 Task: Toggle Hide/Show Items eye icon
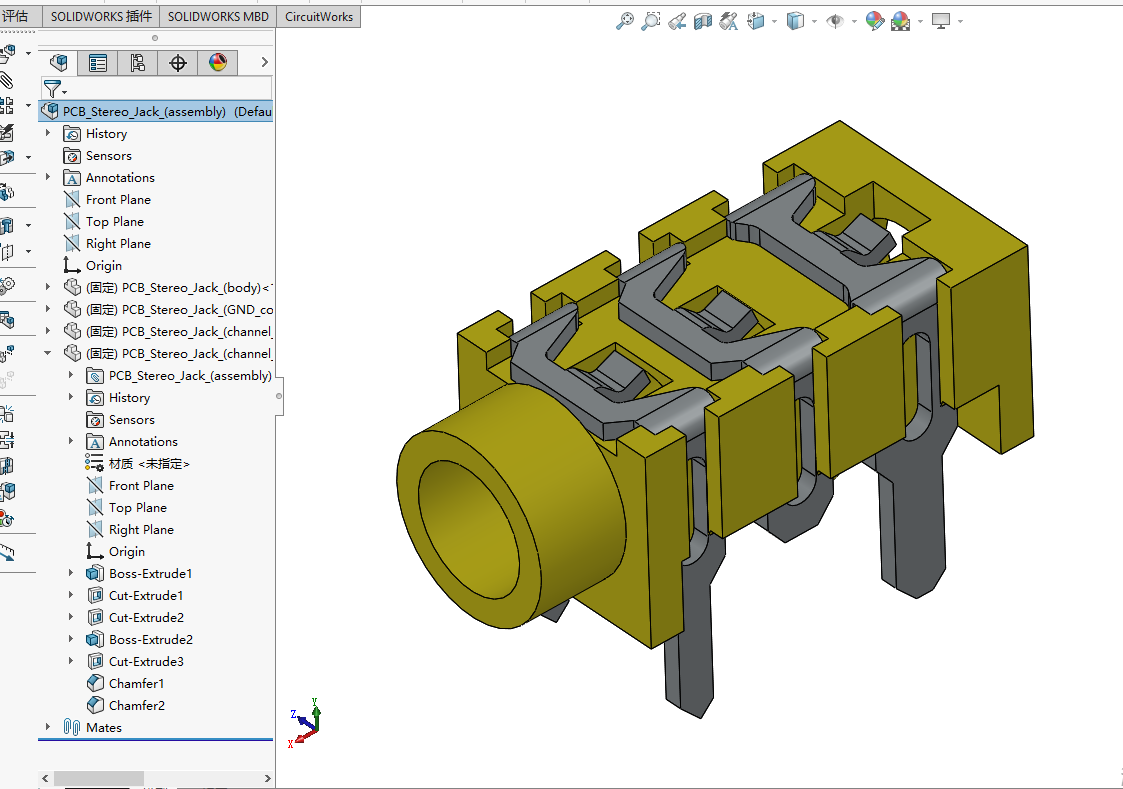click(x=835, y=21)
